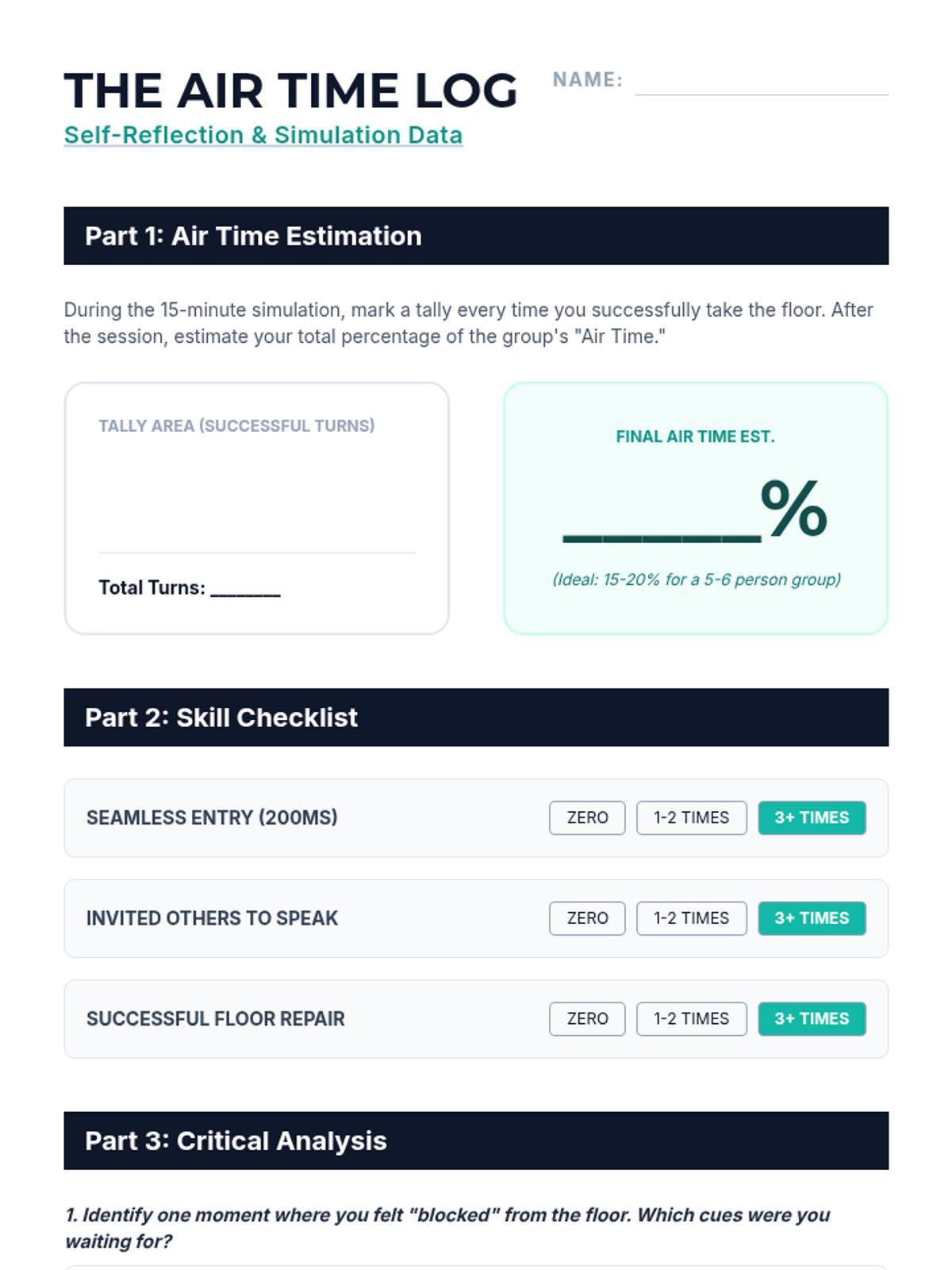
Task: Click the Part 1: Air Time Estimation header
Action: coord(476,236)
